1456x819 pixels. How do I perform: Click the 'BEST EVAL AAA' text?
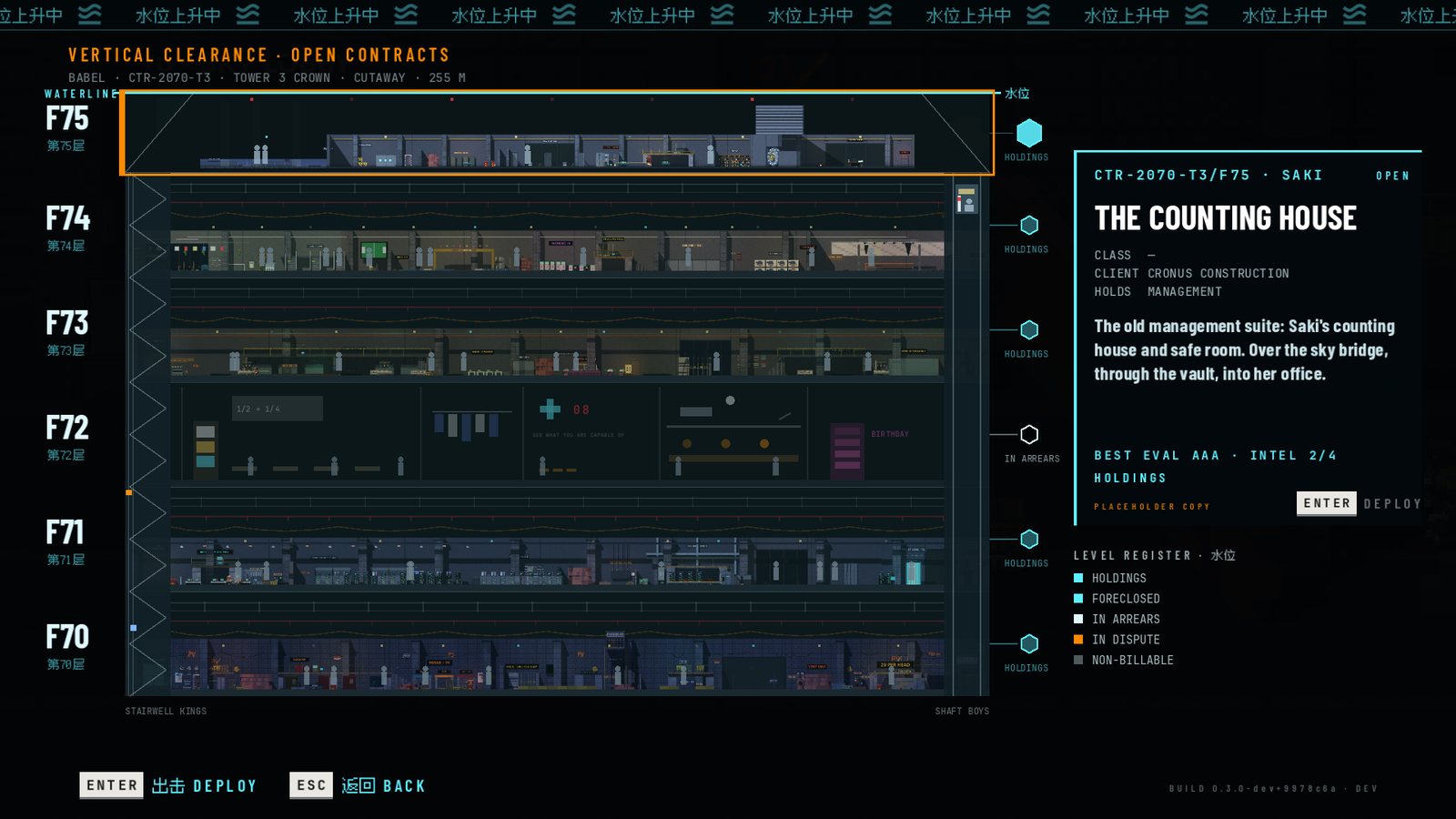click(1157, 455)
